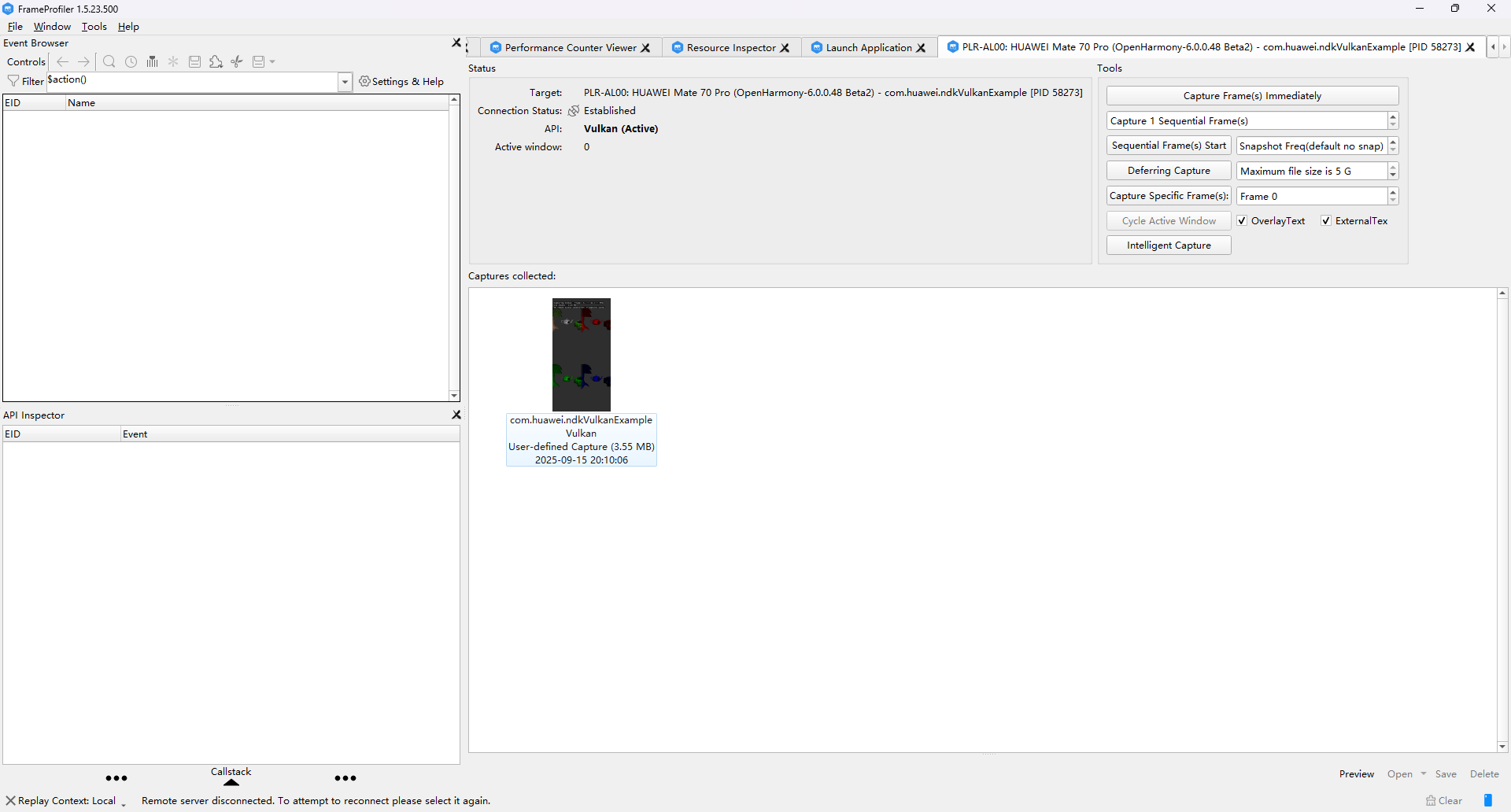
Task: Switch to the Resource Inspector tab
Action: pos(730,47)
